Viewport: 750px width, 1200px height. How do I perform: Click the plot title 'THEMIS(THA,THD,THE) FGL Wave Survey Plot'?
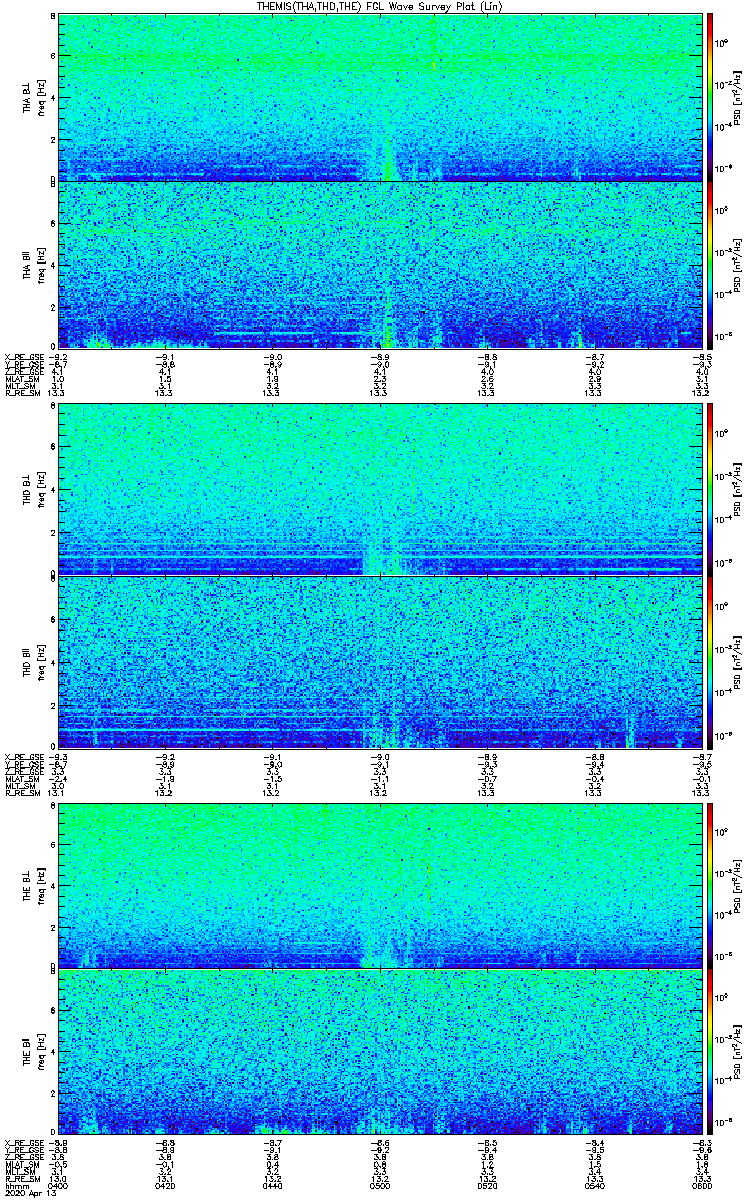coord(380,6)
